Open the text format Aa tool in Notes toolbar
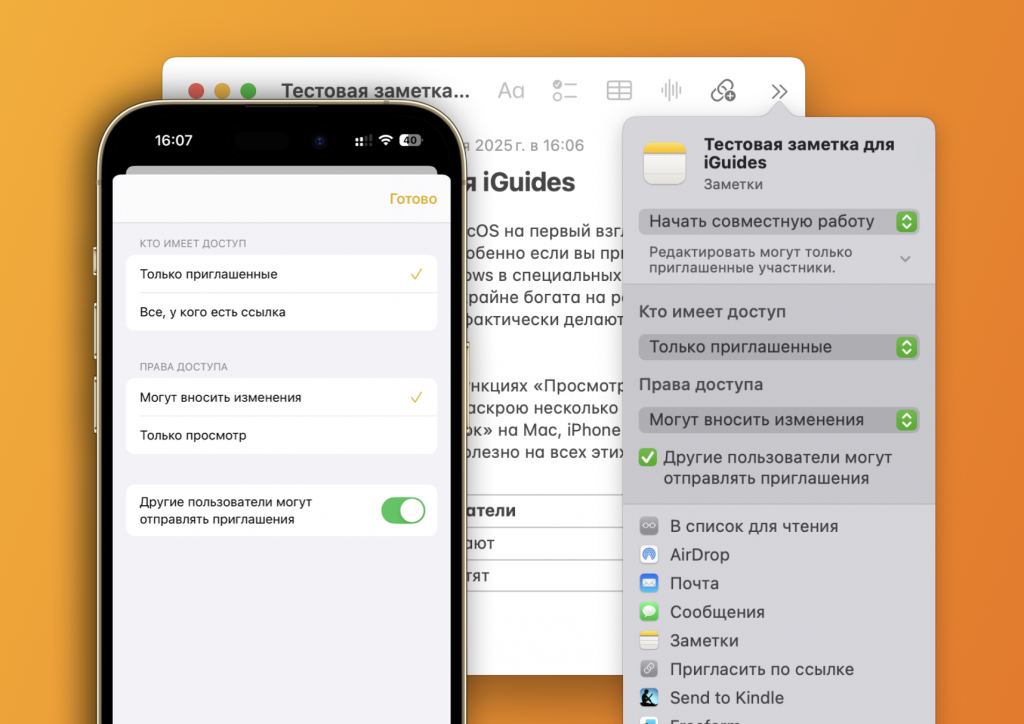The width and height of the screenshot is (1024, 724). click(511, 91)
